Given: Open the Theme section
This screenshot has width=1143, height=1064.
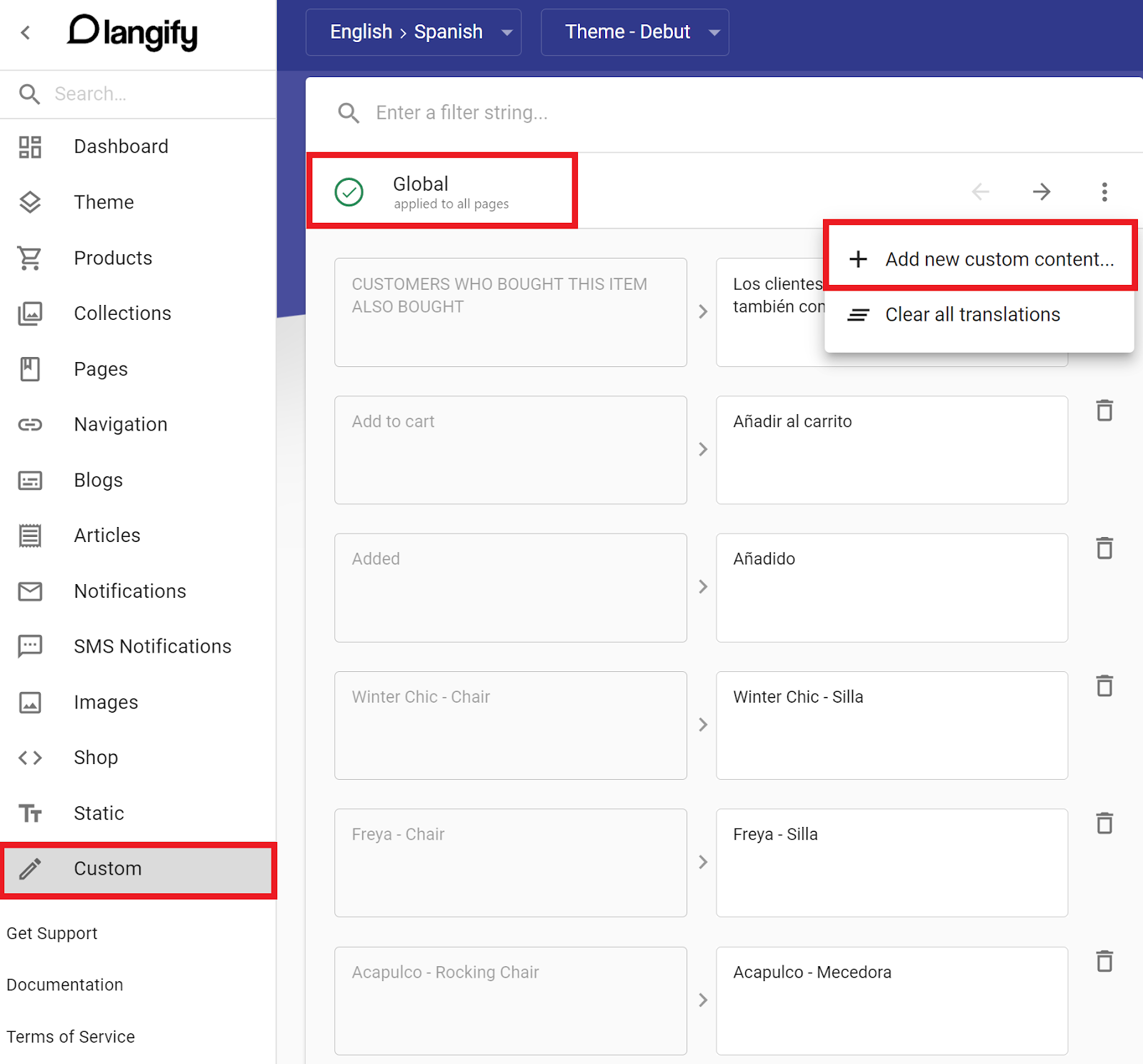Looking at the screenshot, I should [138, 202].
